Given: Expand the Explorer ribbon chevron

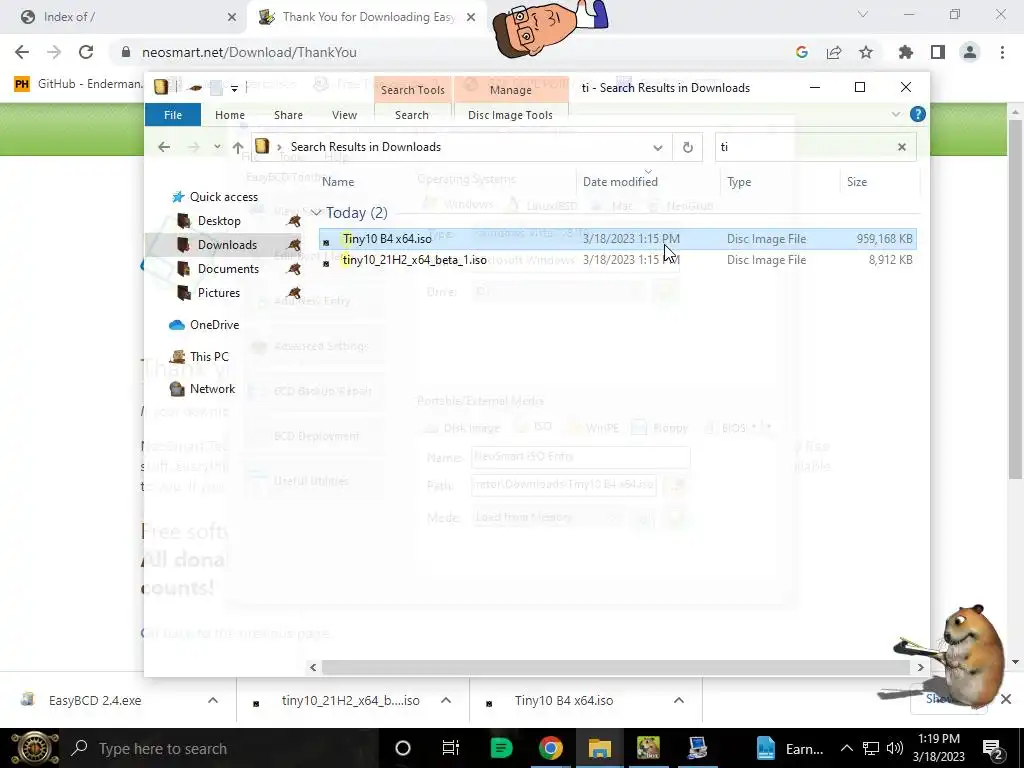Looking at the screenshot, I should pyautogui.click(x=895, y=114).
